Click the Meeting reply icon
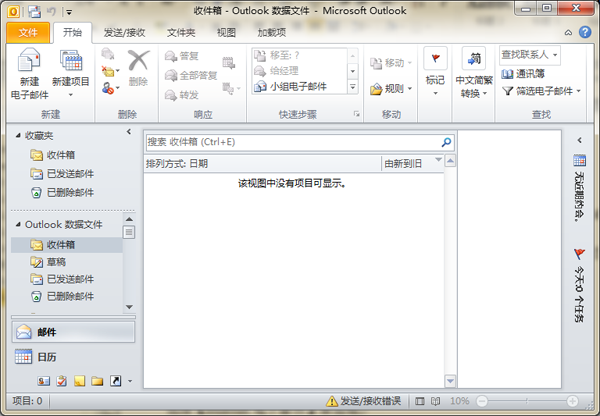The height and width of the screenshot is (416, 600). (228, 62)
